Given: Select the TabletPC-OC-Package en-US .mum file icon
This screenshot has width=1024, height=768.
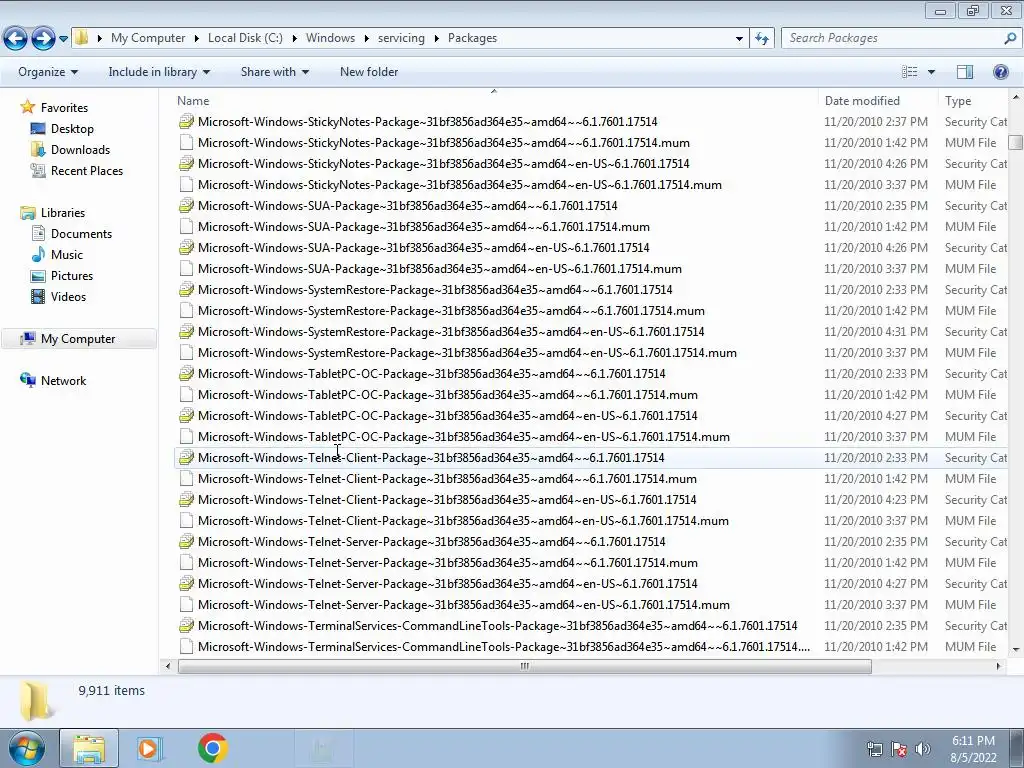Looking at the screenshot, I should coord(186,436).
